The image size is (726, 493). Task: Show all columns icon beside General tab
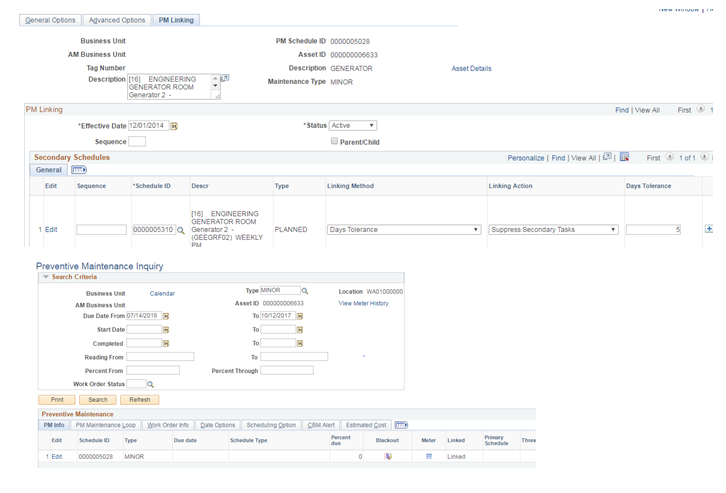coord(79,170)
